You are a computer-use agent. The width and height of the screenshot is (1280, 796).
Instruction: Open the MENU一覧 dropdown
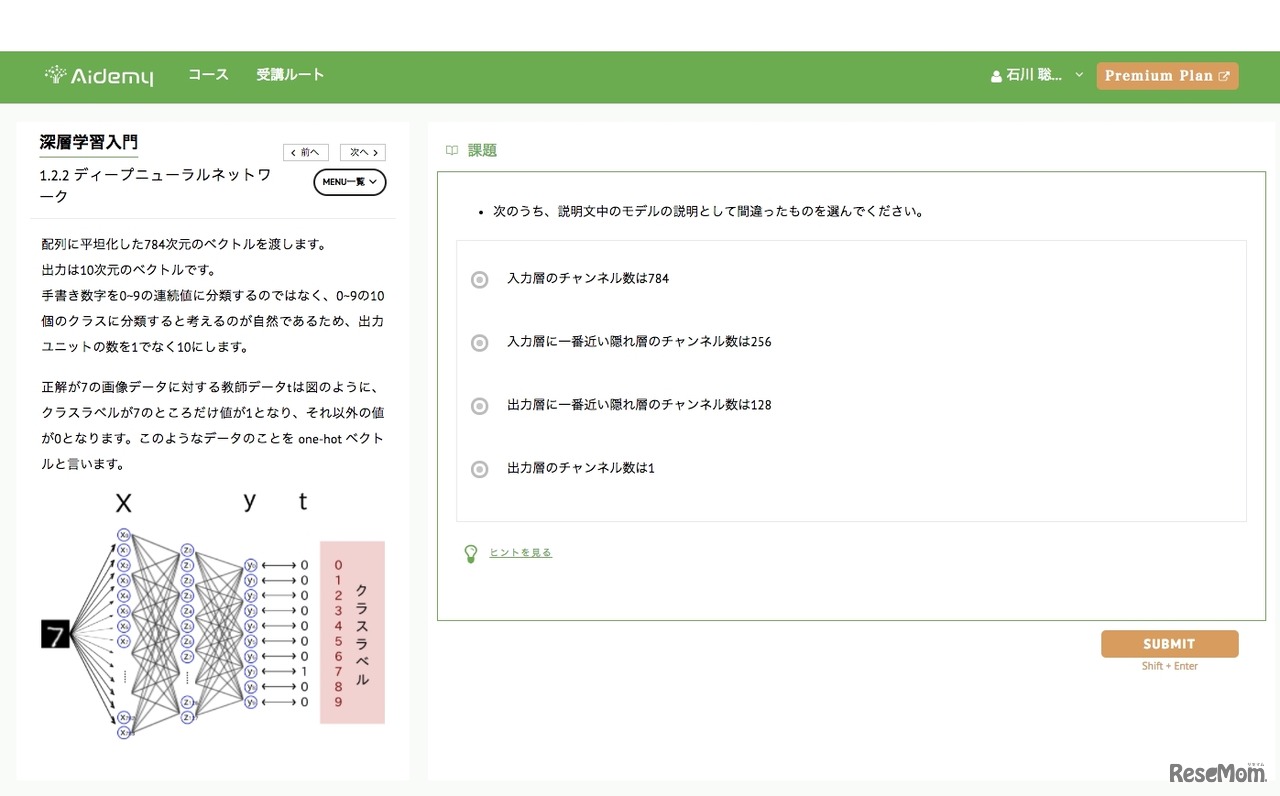point(350,182)
